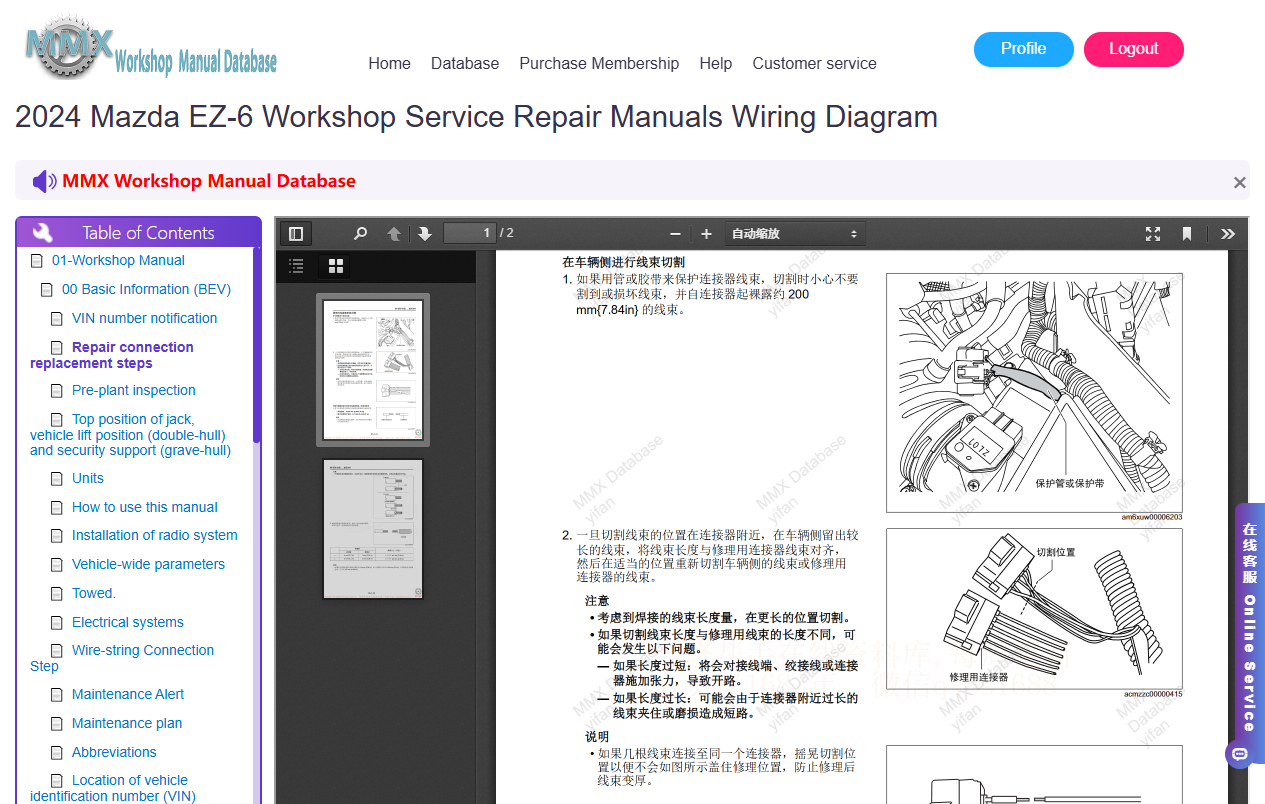Screen dimensions: 1265x804
Task: Switch sidebar to thumbnails view
Action: [x=336, y=266]
